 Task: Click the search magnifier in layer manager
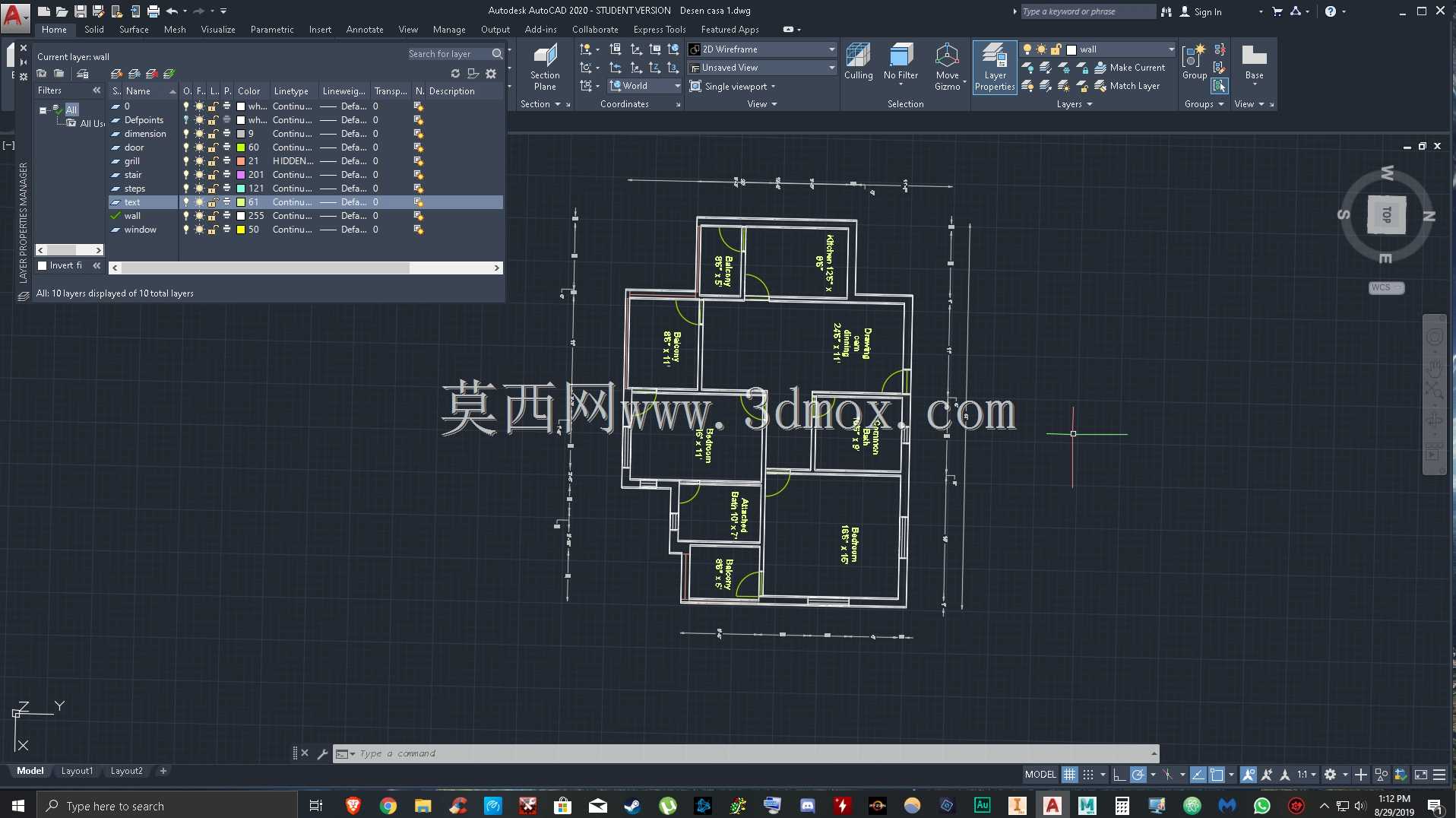pyautogui.click(x=497, y=54)
